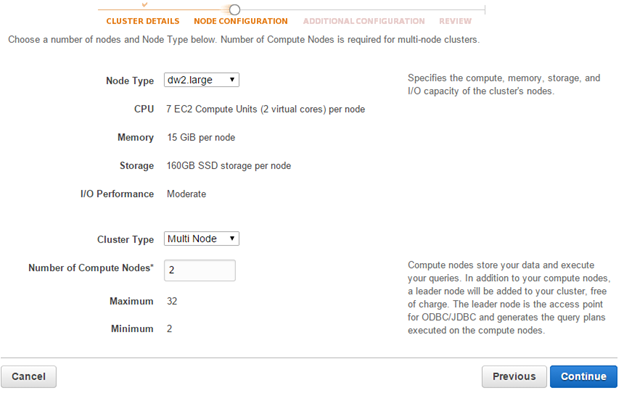Click the Cancel button

point(29,376)
